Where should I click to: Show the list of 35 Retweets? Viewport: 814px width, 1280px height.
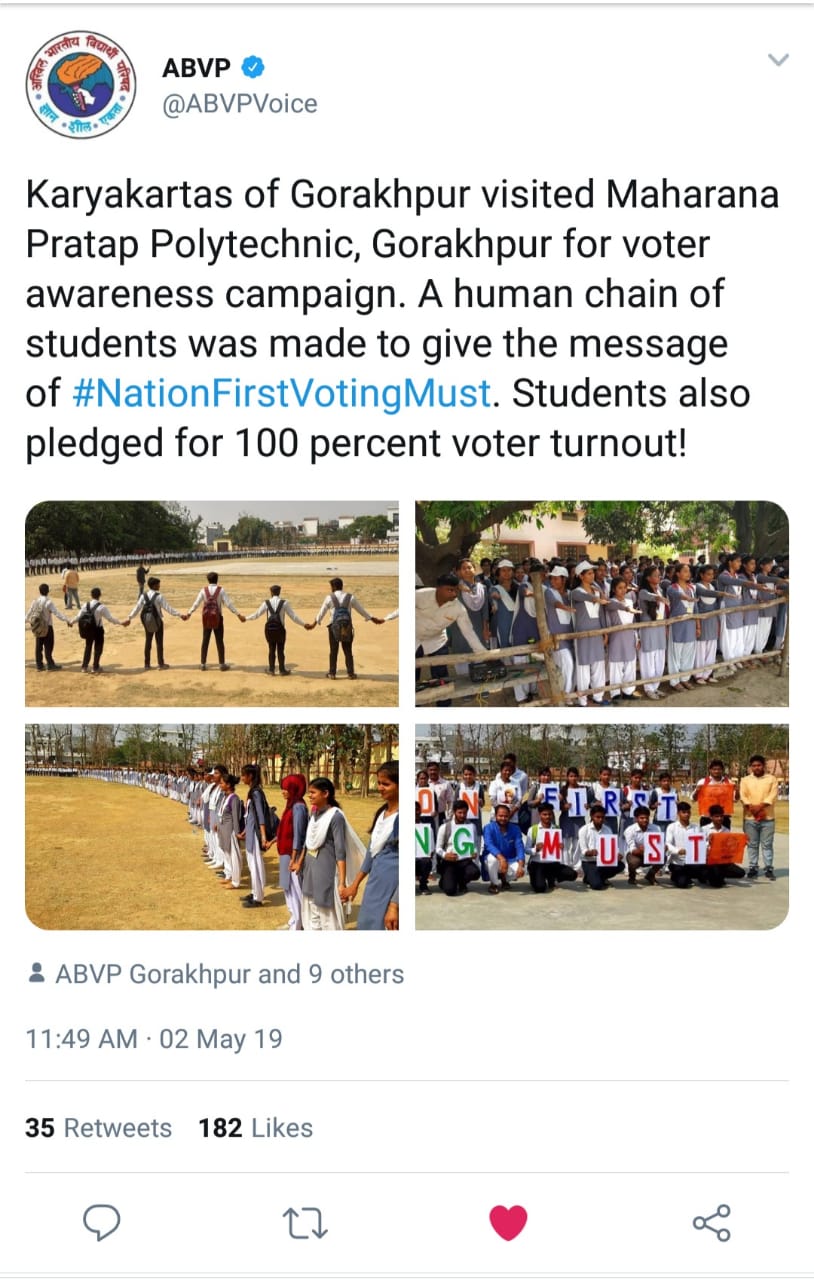point(98,1128)
